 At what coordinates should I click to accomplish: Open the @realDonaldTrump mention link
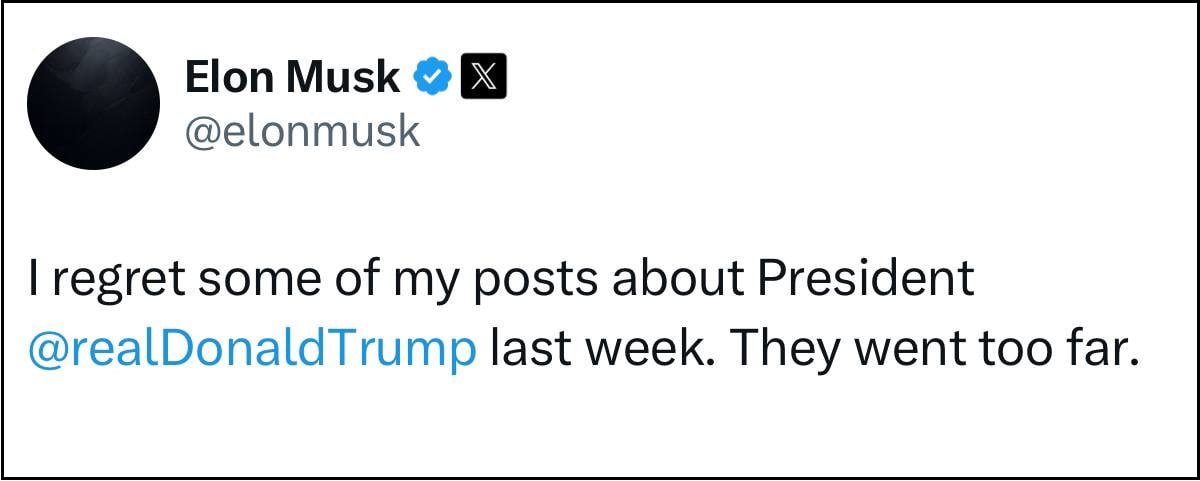[252, 351]
